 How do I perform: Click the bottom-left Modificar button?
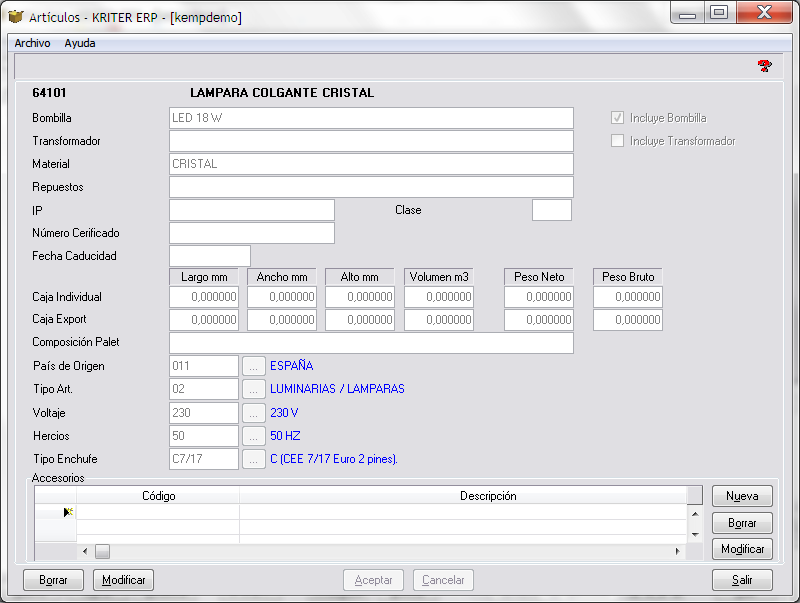pyautogui.click(x=124, y=580)
